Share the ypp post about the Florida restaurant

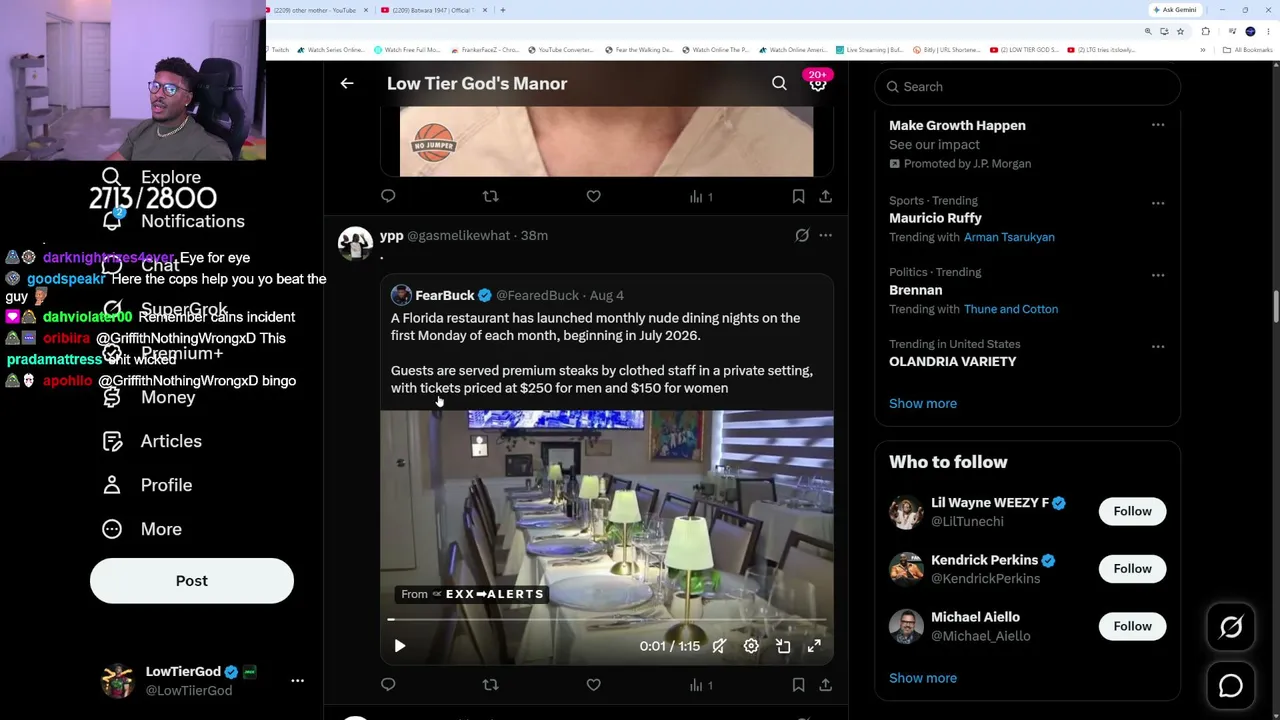coord(825,685)
